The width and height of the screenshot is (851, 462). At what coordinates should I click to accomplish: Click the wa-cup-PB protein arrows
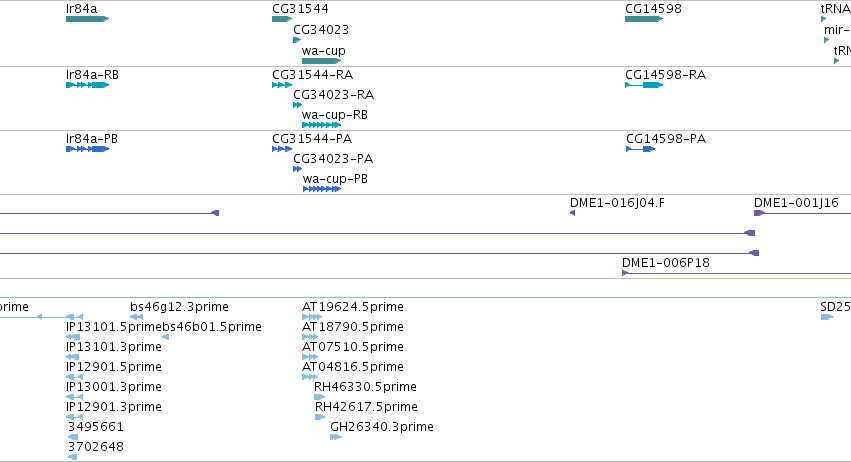(x=322, y=189)
